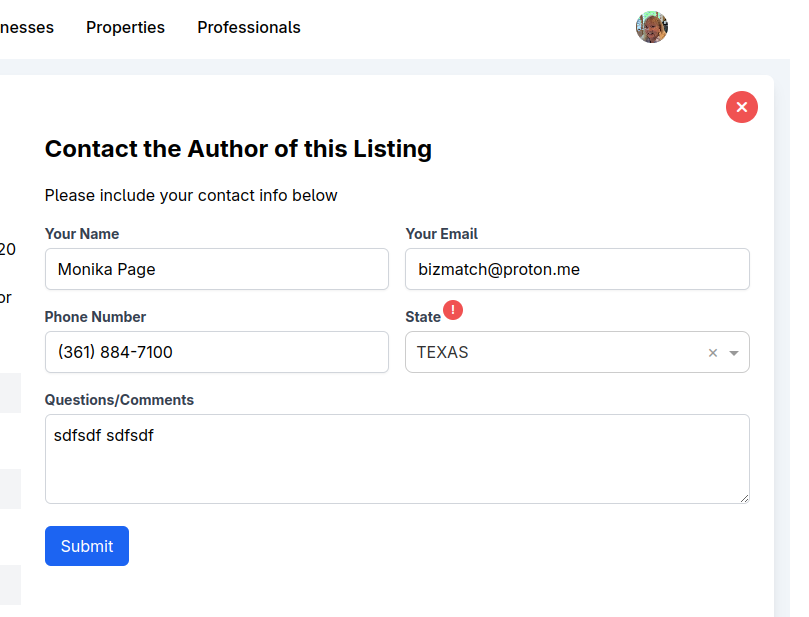Click the Phone Number input field
Screen dimensions: 809x617
216,352
